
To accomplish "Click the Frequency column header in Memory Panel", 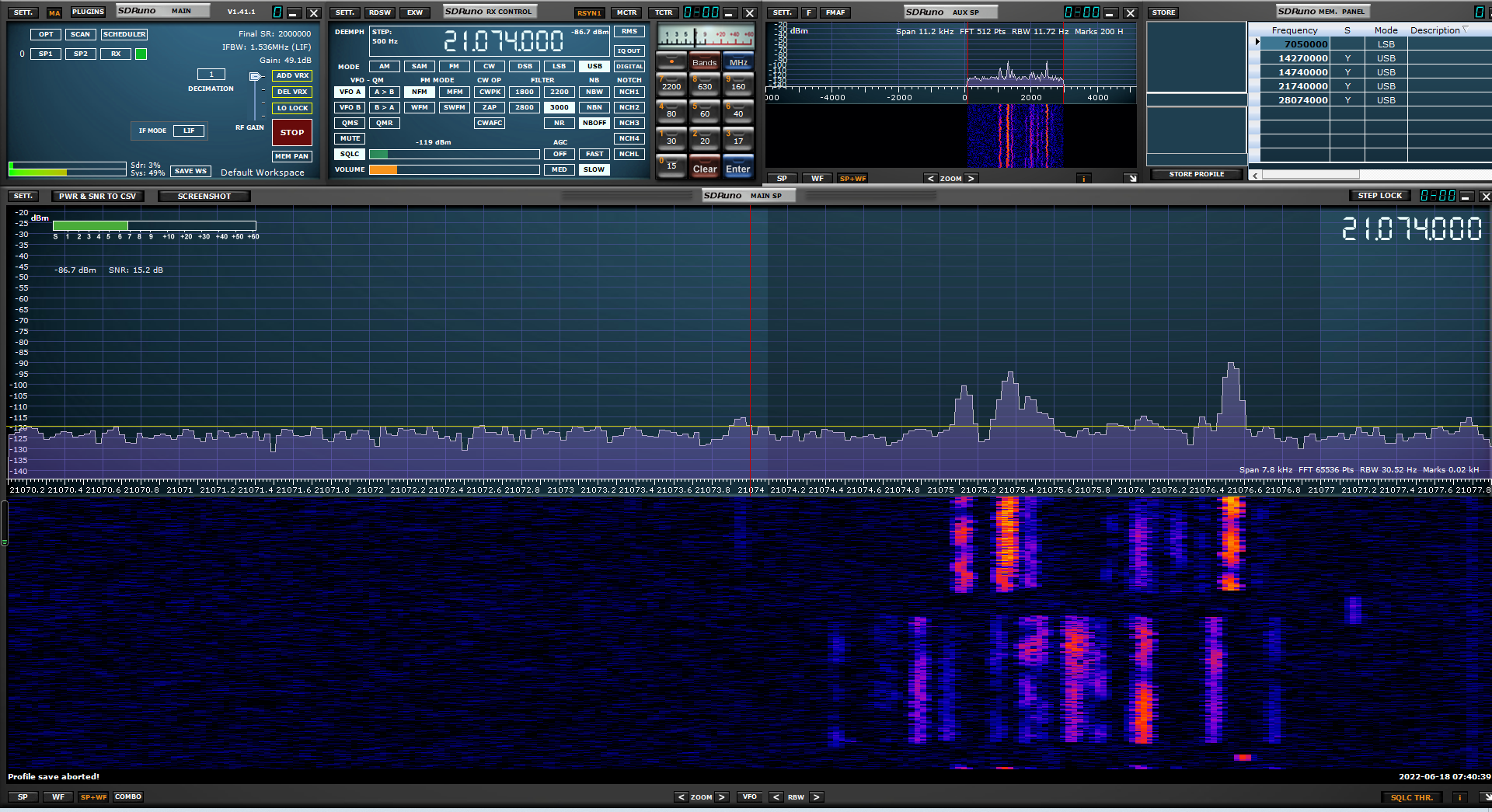I will [x=1295, y=30].
